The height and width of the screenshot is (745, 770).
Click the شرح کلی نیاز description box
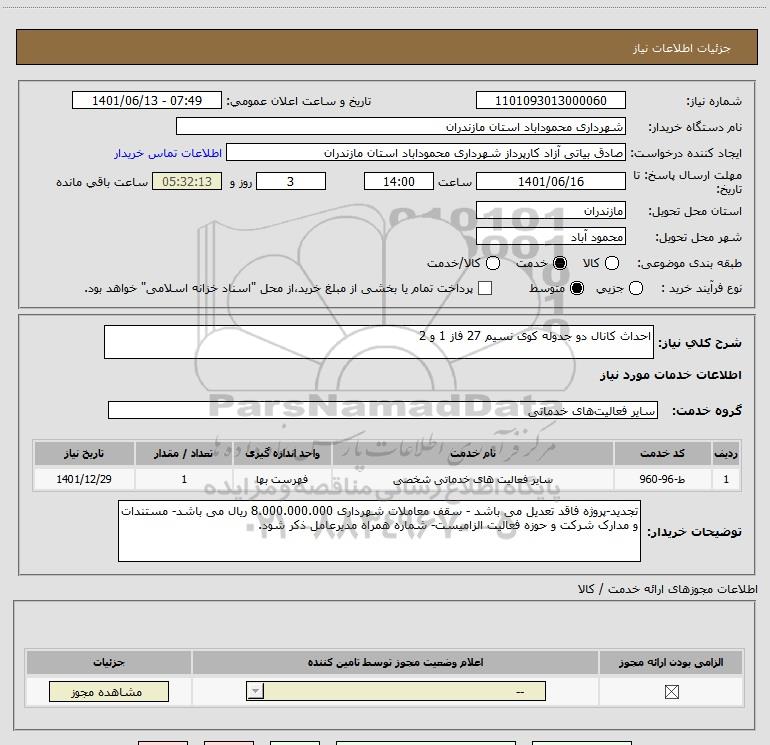point(379,342)
